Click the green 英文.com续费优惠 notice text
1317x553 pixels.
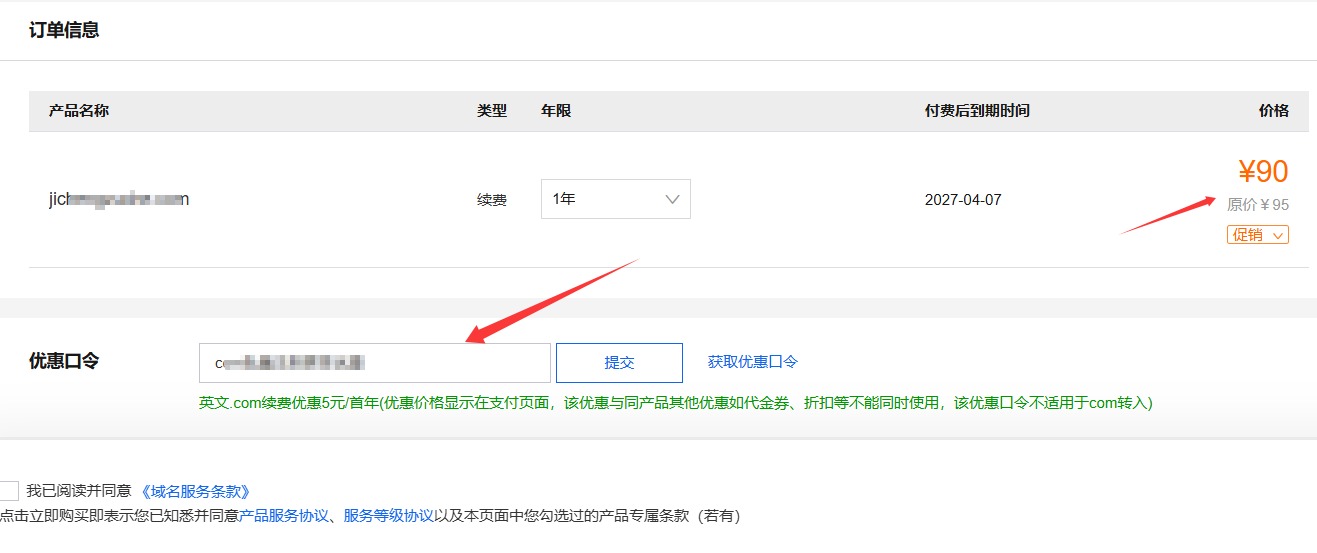coord(675,403)
